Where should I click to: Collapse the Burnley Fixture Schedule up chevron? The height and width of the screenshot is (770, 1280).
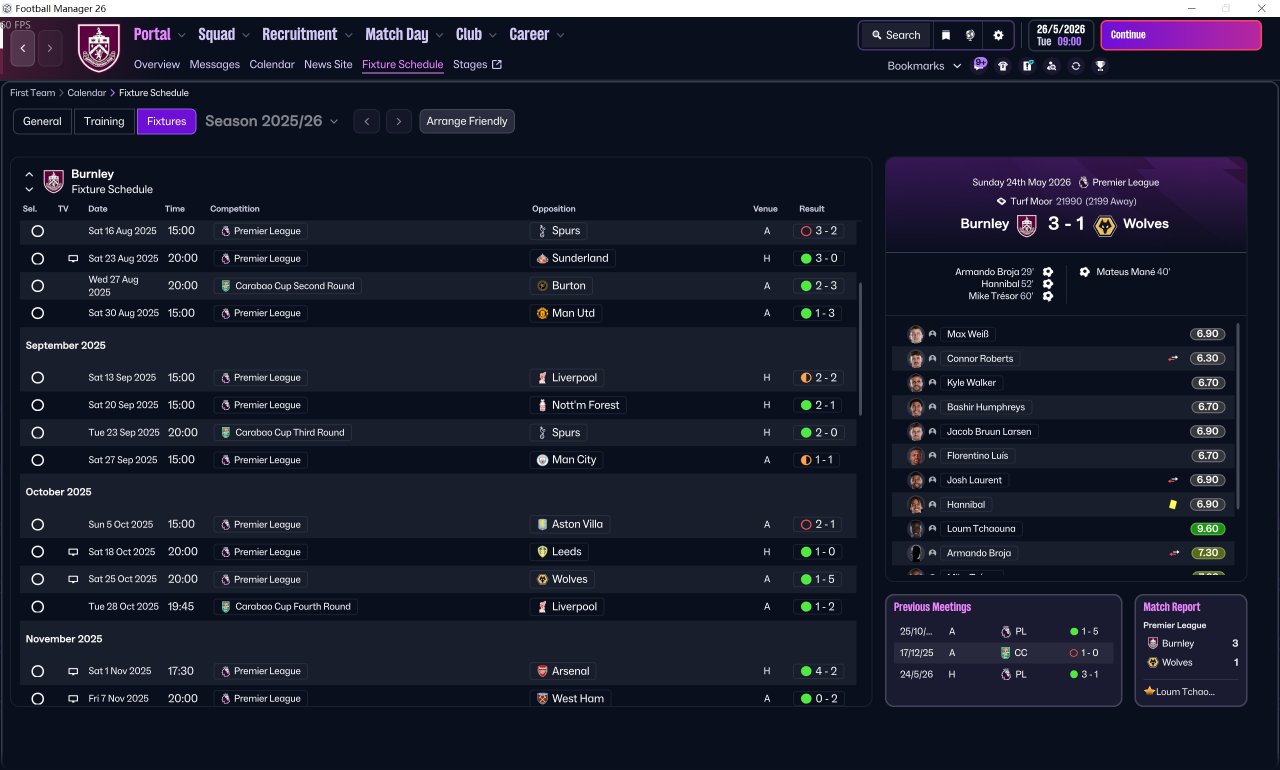30,174
